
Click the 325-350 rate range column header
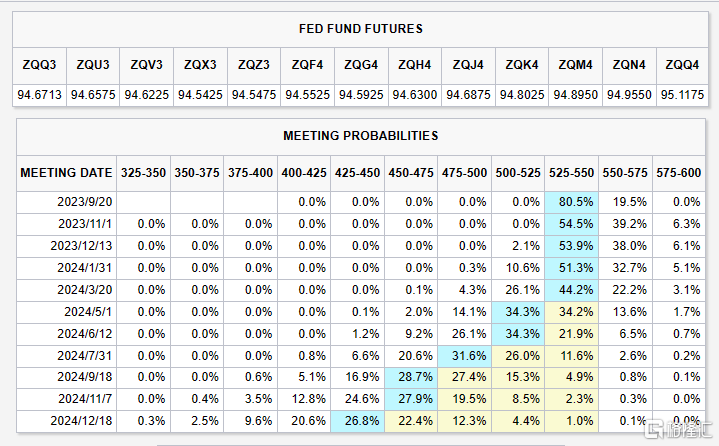(x=143, y=173)
